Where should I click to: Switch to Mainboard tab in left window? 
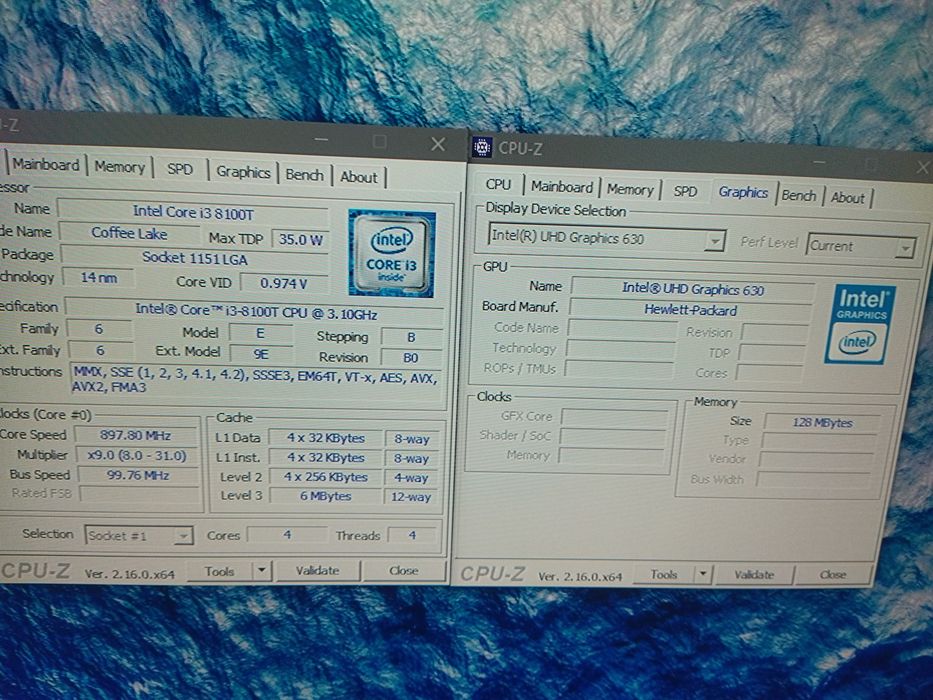(x=46, y=165)
